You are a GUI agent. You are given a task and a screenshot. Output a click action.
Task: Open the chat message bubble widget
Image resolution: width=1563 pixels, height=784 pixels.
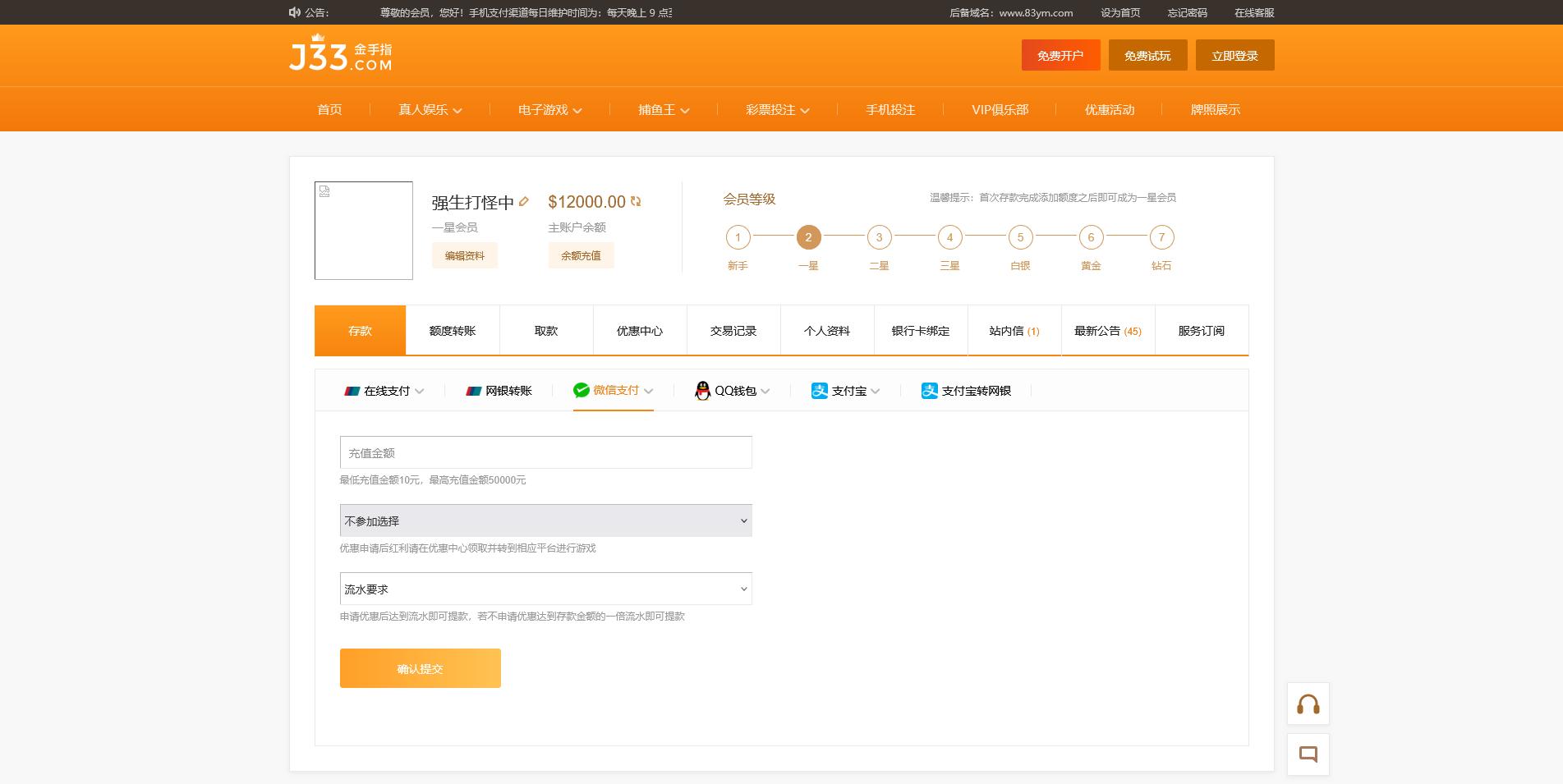click(x=1308, y=754)
